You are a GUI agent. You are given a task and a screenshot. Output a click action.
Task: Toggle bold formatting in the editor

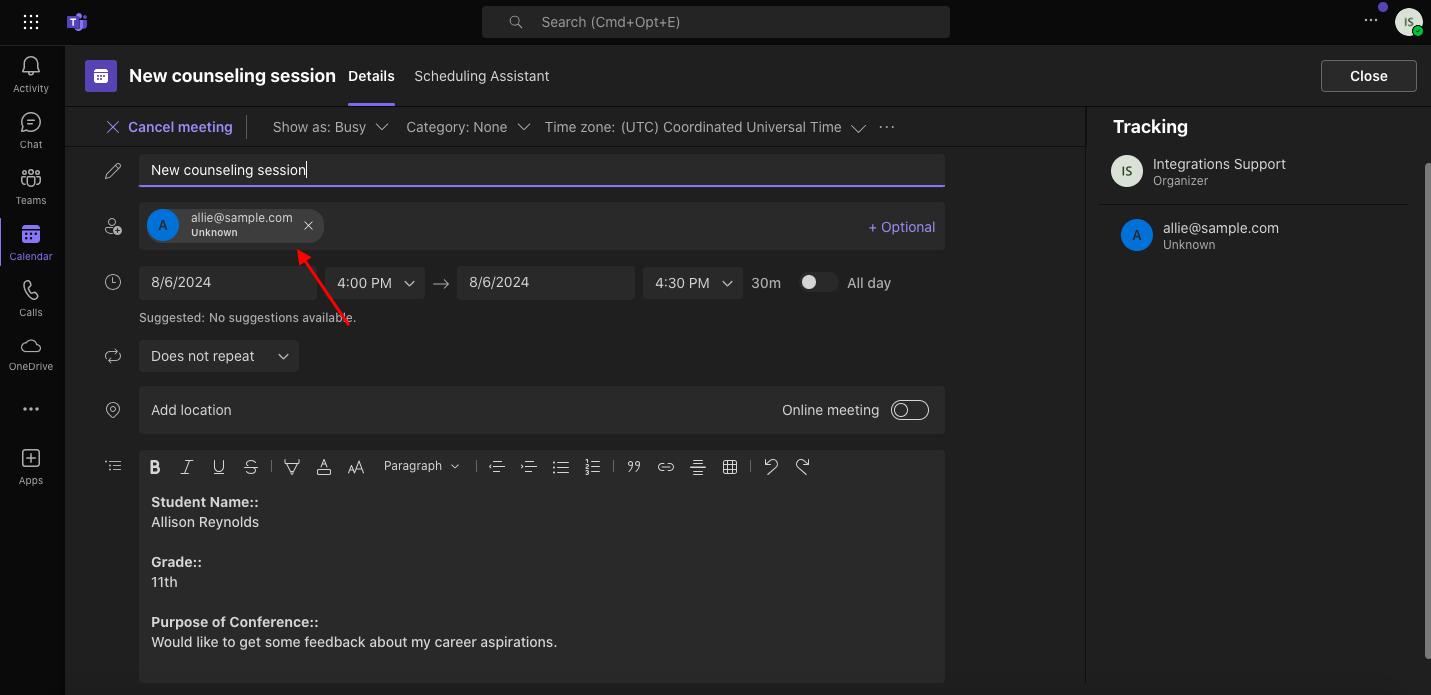pos(155,467)
